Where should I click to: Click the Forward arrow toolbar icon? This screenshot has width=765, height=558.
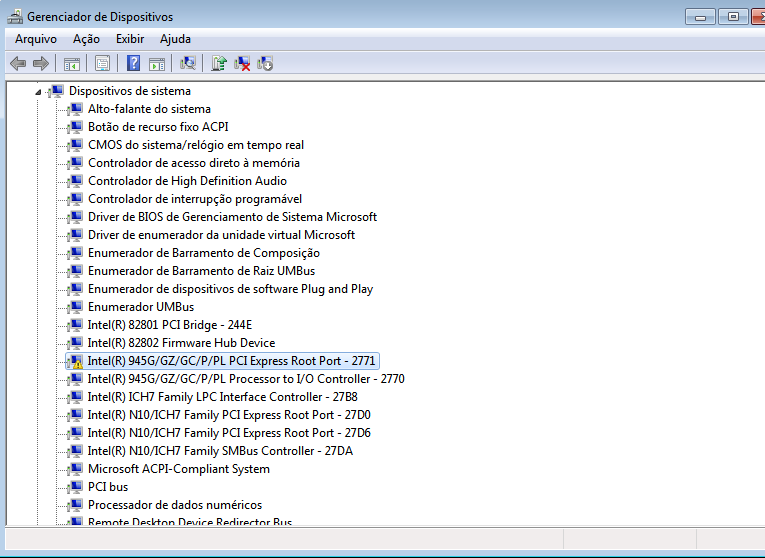click(40, 63)
